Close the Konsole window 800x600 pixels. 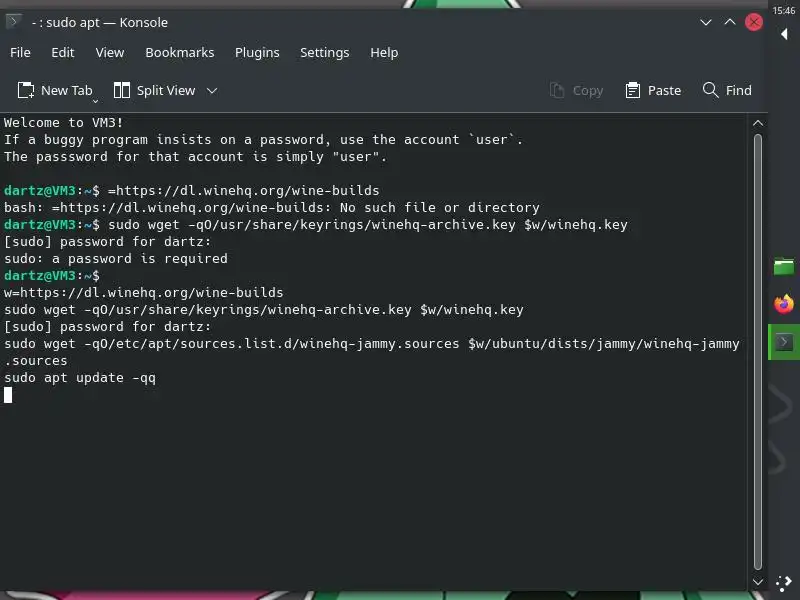(754, 22)
